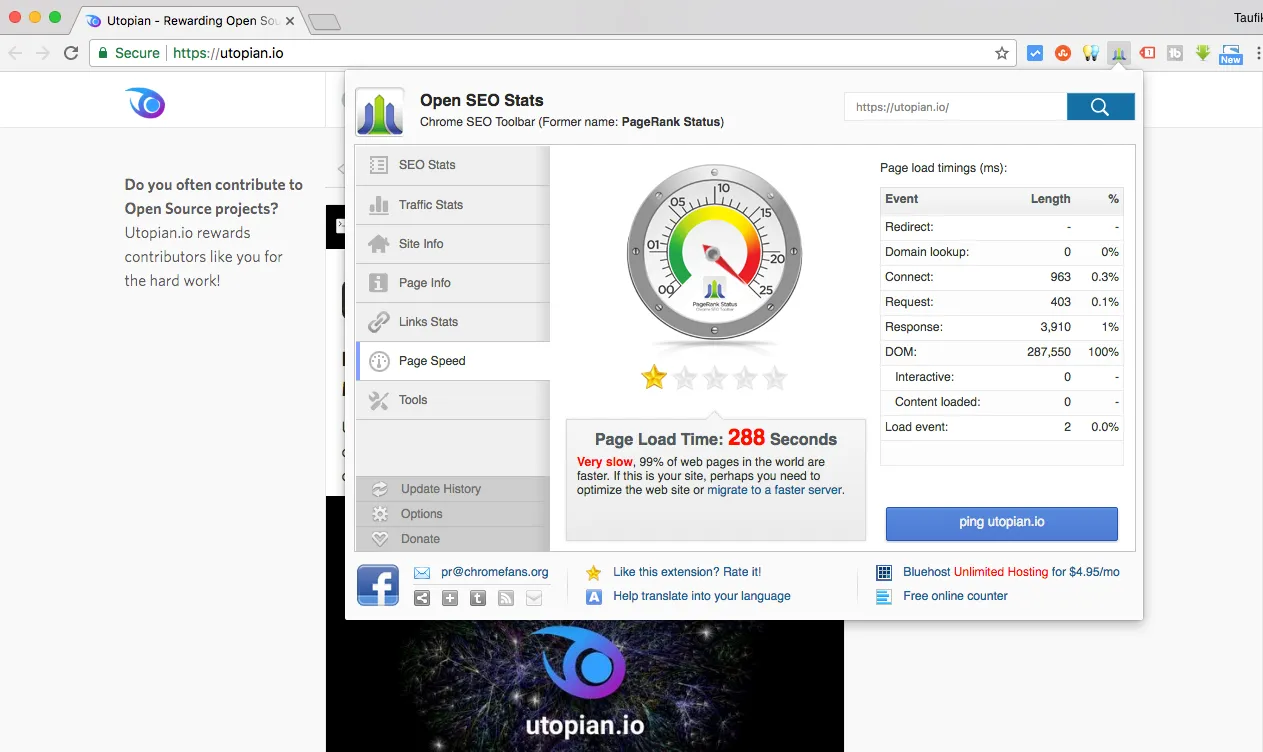Click the Utopian logo on the web page
Image resolution: width=1263 pixels, height=752 pixels.
click(145, 103)
